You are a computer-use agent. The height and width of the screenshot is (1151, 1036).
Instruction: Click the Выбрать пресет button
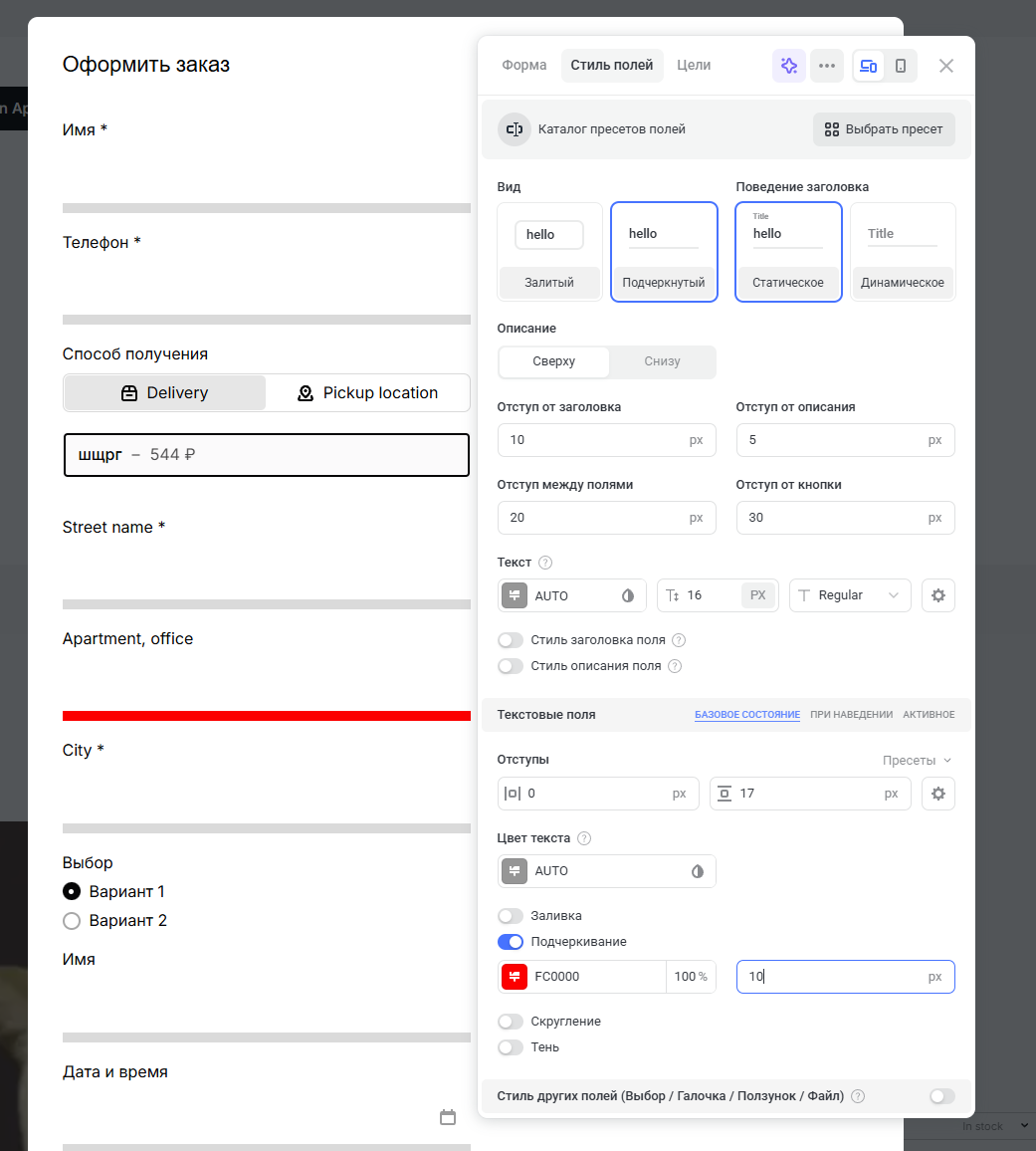point(884,129)
